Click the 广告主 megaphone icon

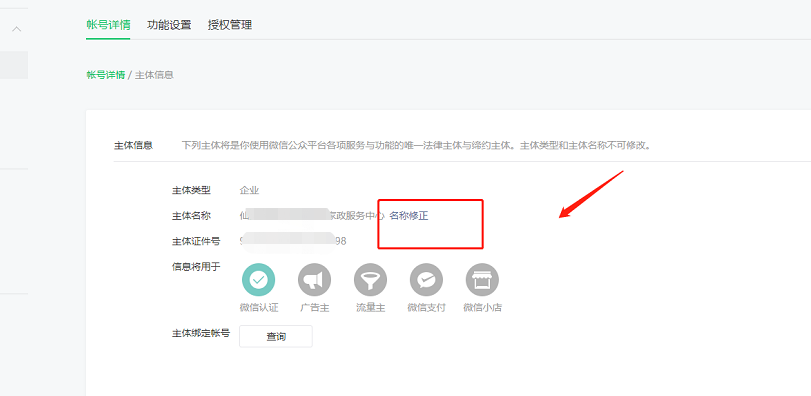(x=314, y=280)
